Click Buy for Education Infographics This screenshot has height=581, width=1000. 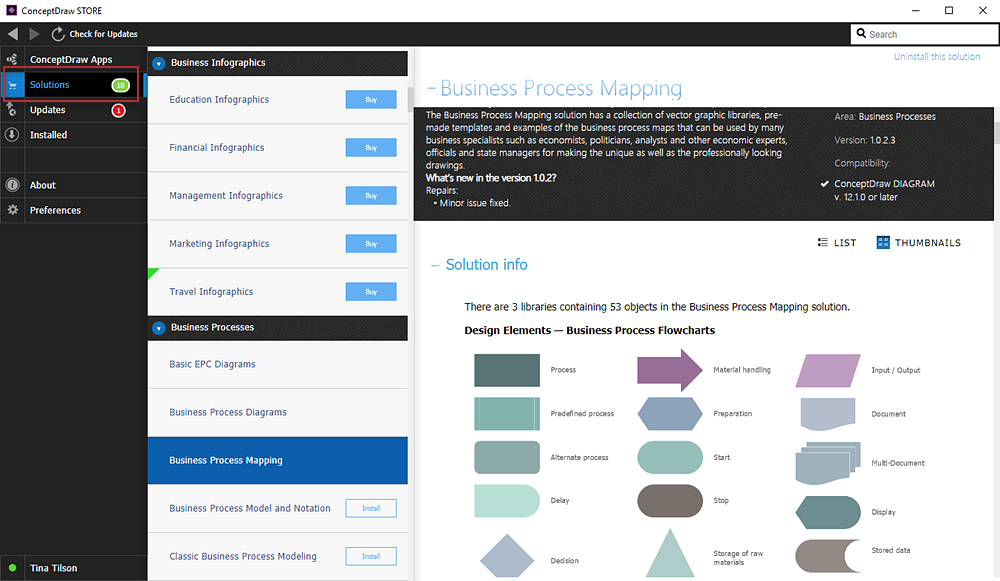tap(371, 100)
